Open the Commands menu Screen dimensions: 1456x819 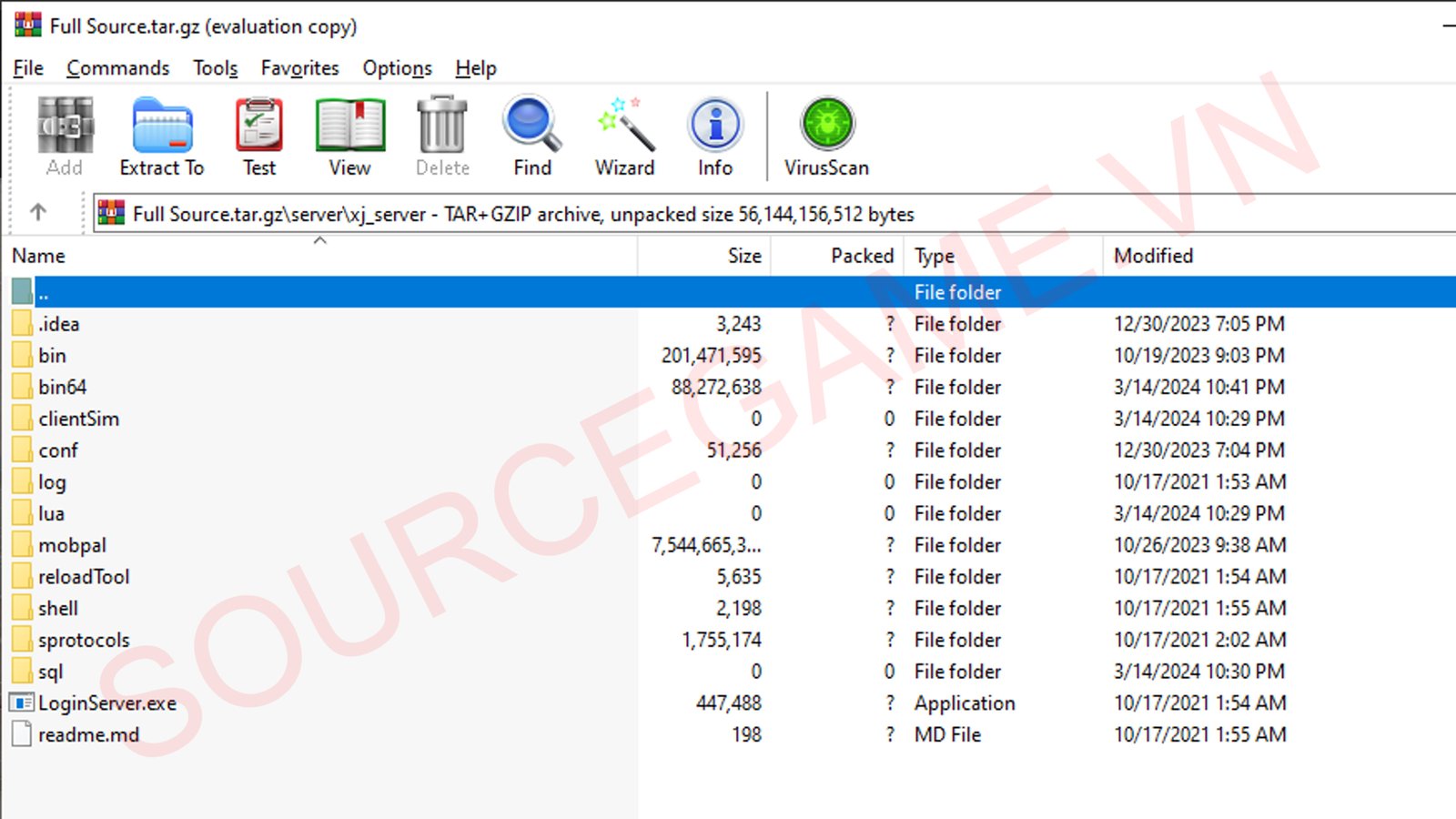pos(117,68)
